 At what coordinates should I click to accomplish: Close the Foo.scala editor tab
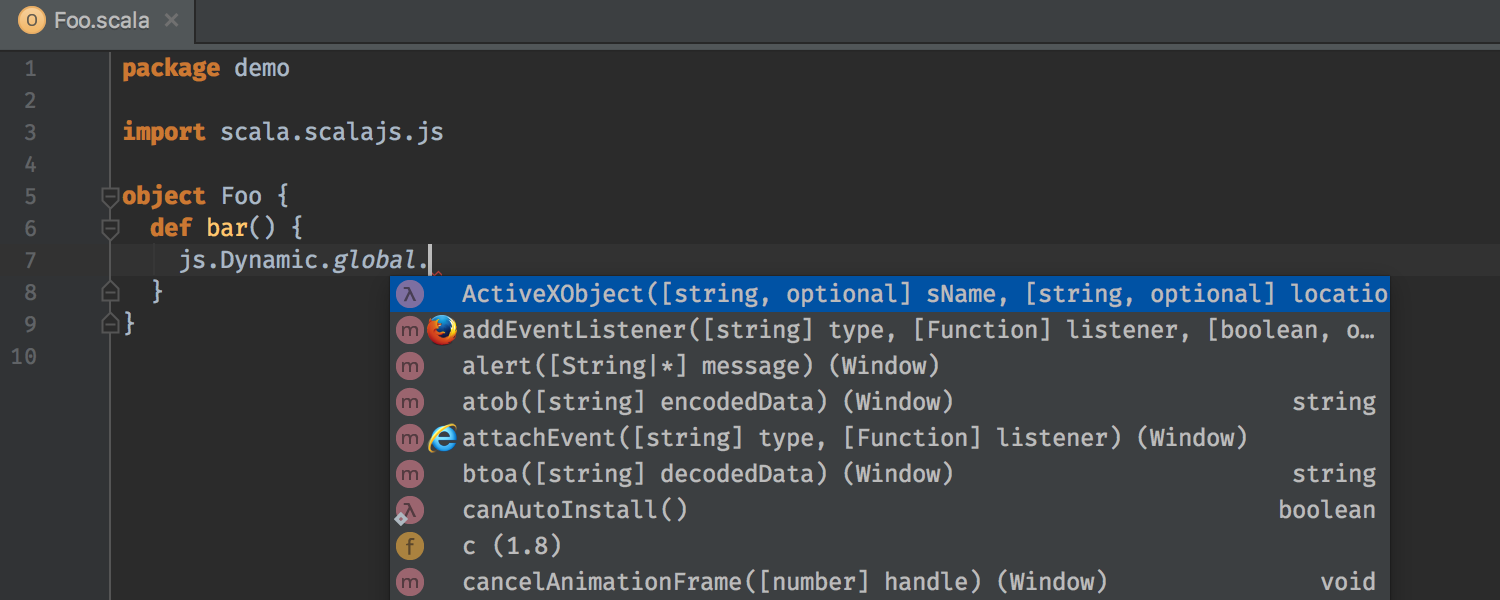click(x=172, y=20)
